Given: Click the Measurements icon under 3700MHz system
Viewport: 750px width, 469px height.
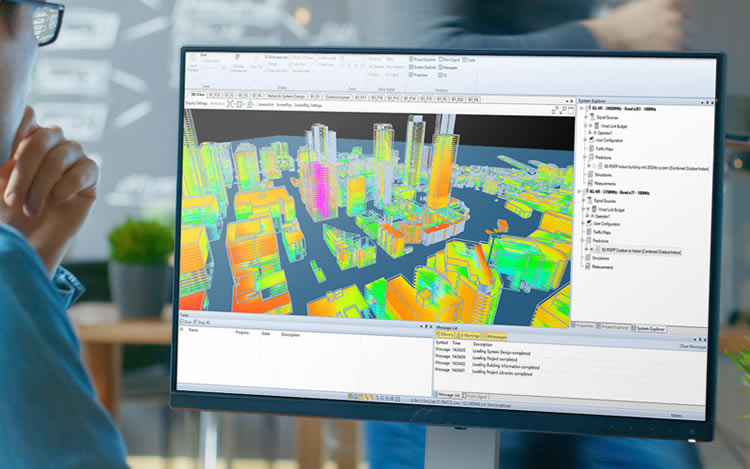Looking at the screenshot, I should pyautogui.click(x=587, y=266).
